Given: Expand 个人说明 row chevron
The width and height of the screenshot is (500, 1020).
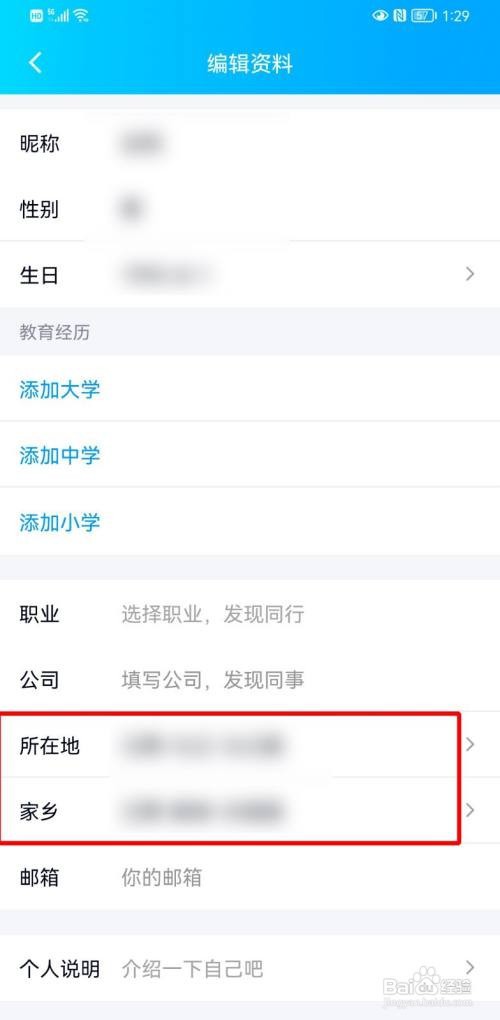Looking at the screenshot, I should click(x=470, y=968).
